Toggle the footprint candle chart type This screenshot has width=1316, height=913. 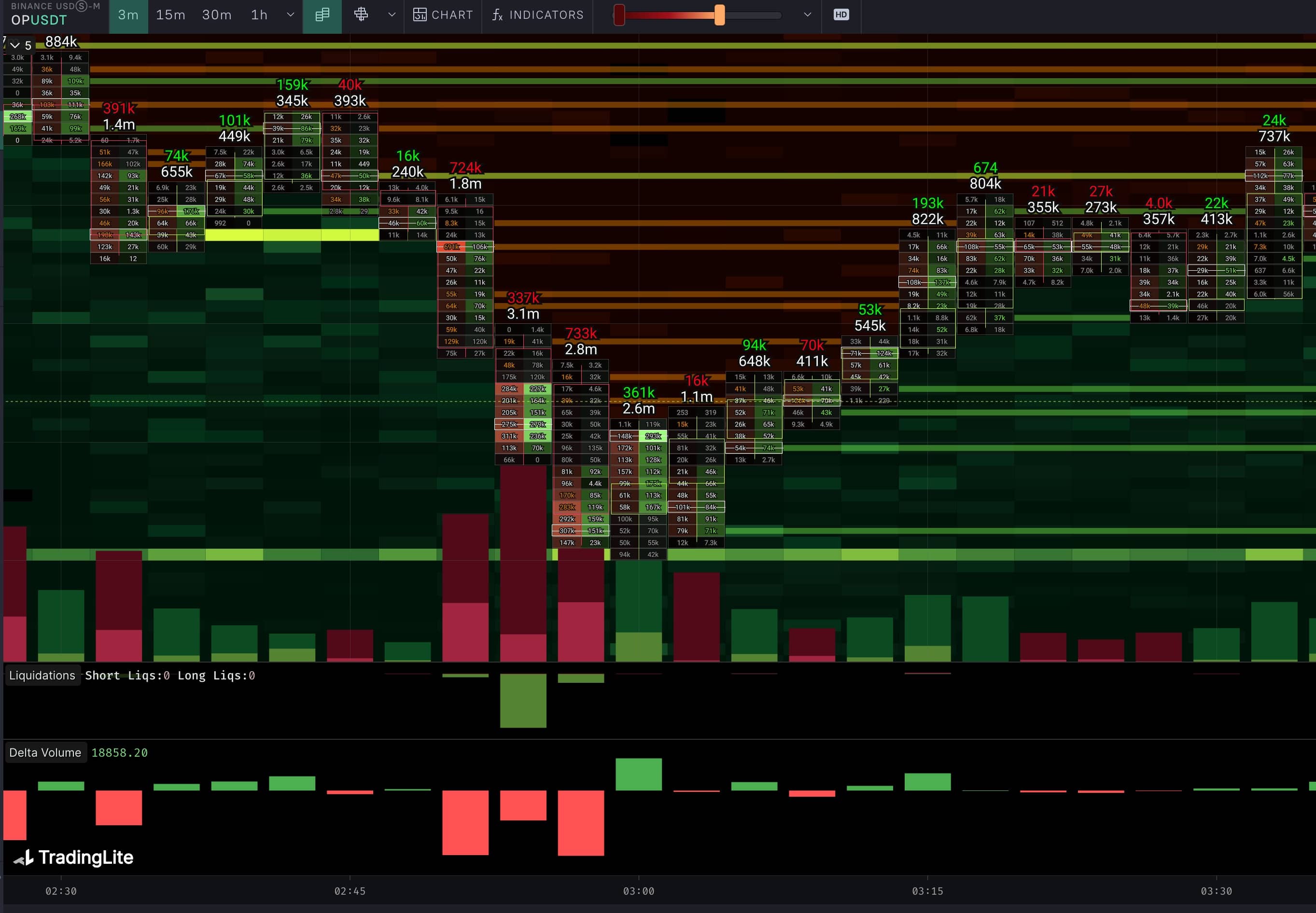[x=322, y=15]
